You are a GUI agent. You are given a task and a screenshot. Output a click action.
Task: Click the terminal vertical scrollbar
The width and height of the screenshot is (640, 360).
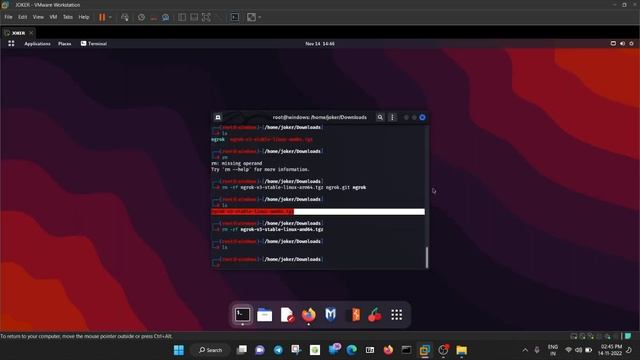427,257
